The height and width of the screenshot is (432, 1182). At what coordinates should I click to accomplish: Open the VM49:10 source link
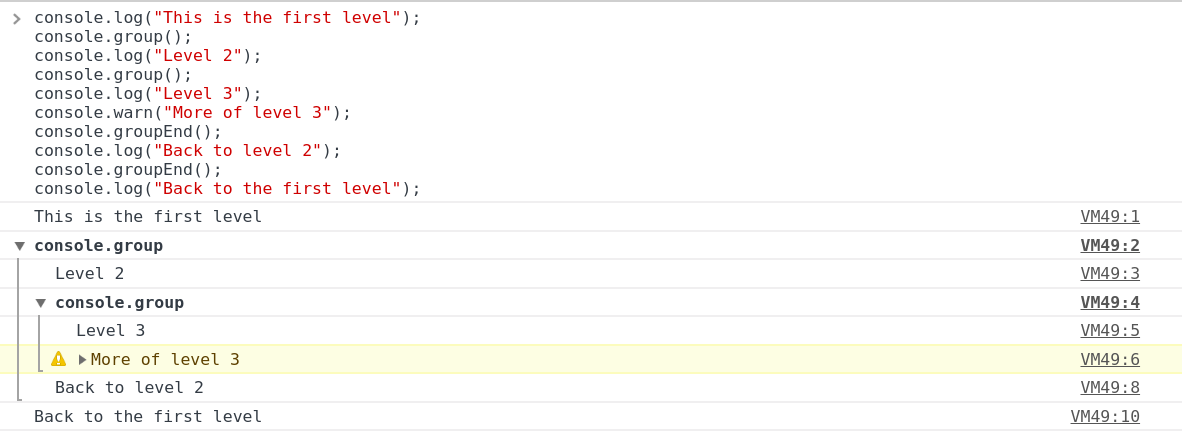pyautogui.click(x=1105, y=417)
